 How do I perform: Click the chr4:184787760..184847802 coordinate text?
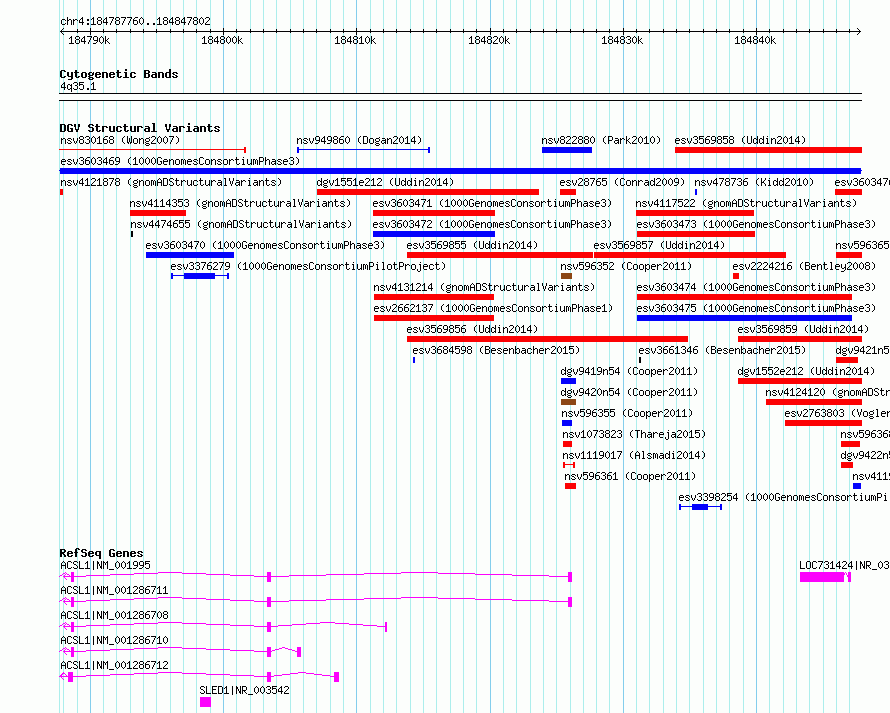(136, 21)
